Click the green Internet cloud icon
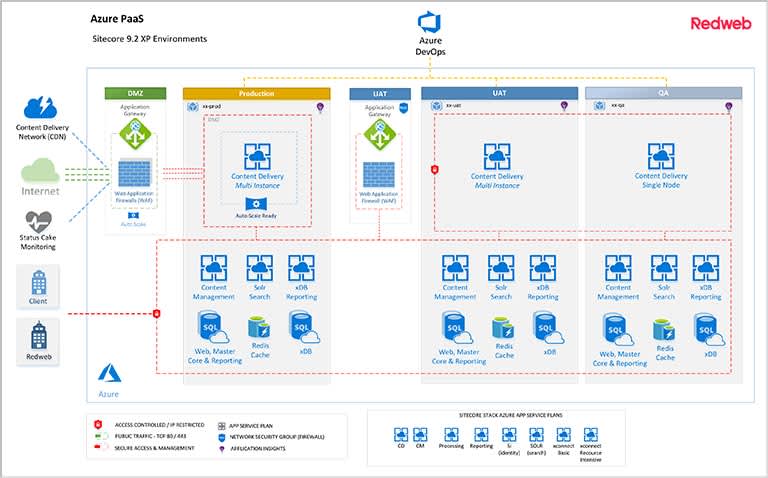 [40, 171]
